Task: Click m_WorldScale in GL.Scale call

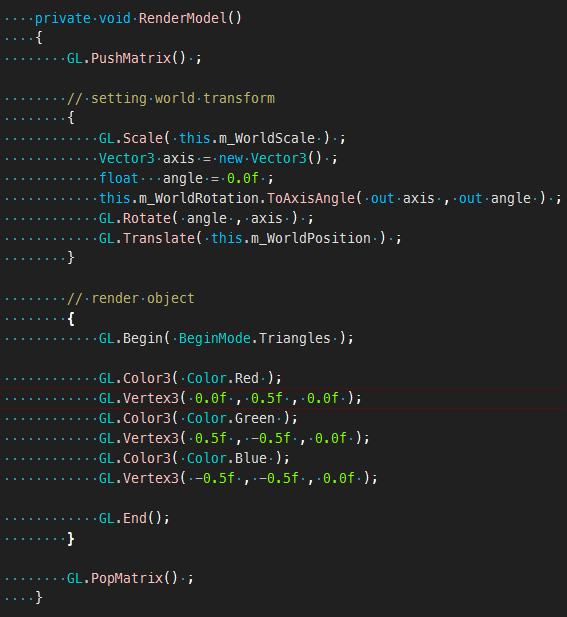Action: pos(267,138)
